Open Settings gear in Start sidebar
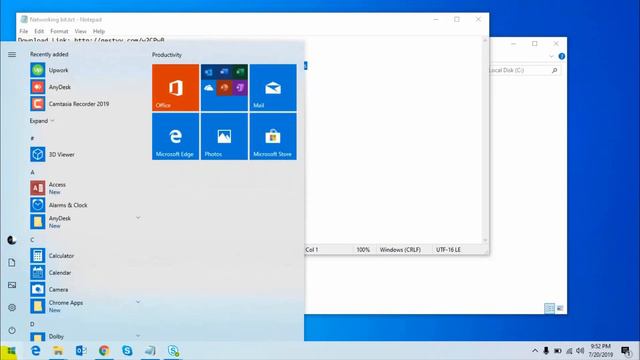The width and height of the screenshot is (640, 360). coord(12,307)
